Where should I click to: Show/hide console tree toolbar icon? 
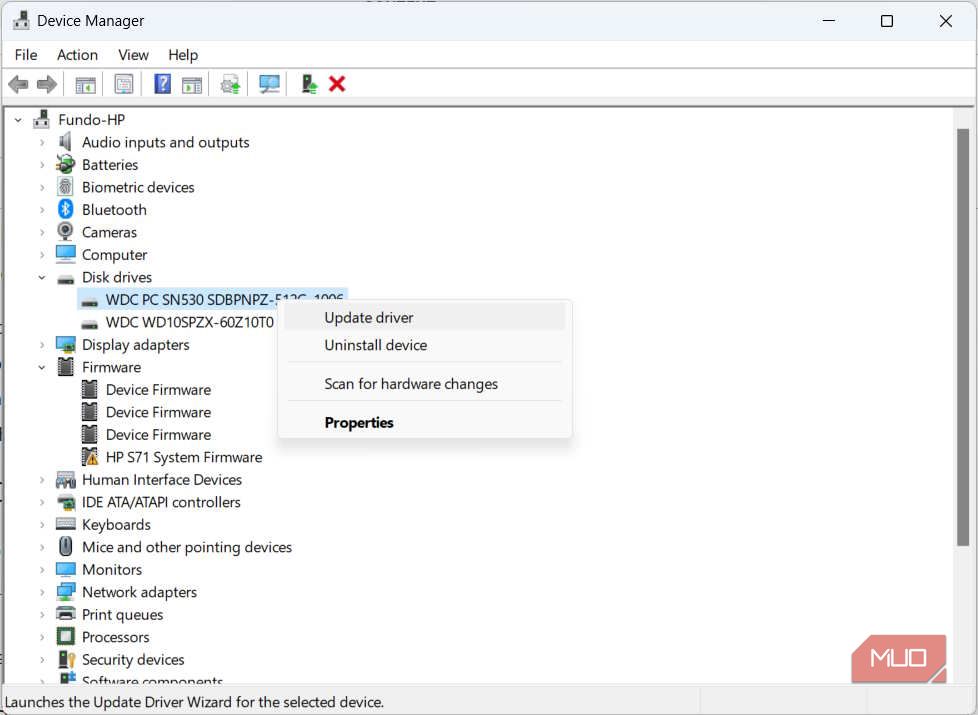tap(85, 84)
